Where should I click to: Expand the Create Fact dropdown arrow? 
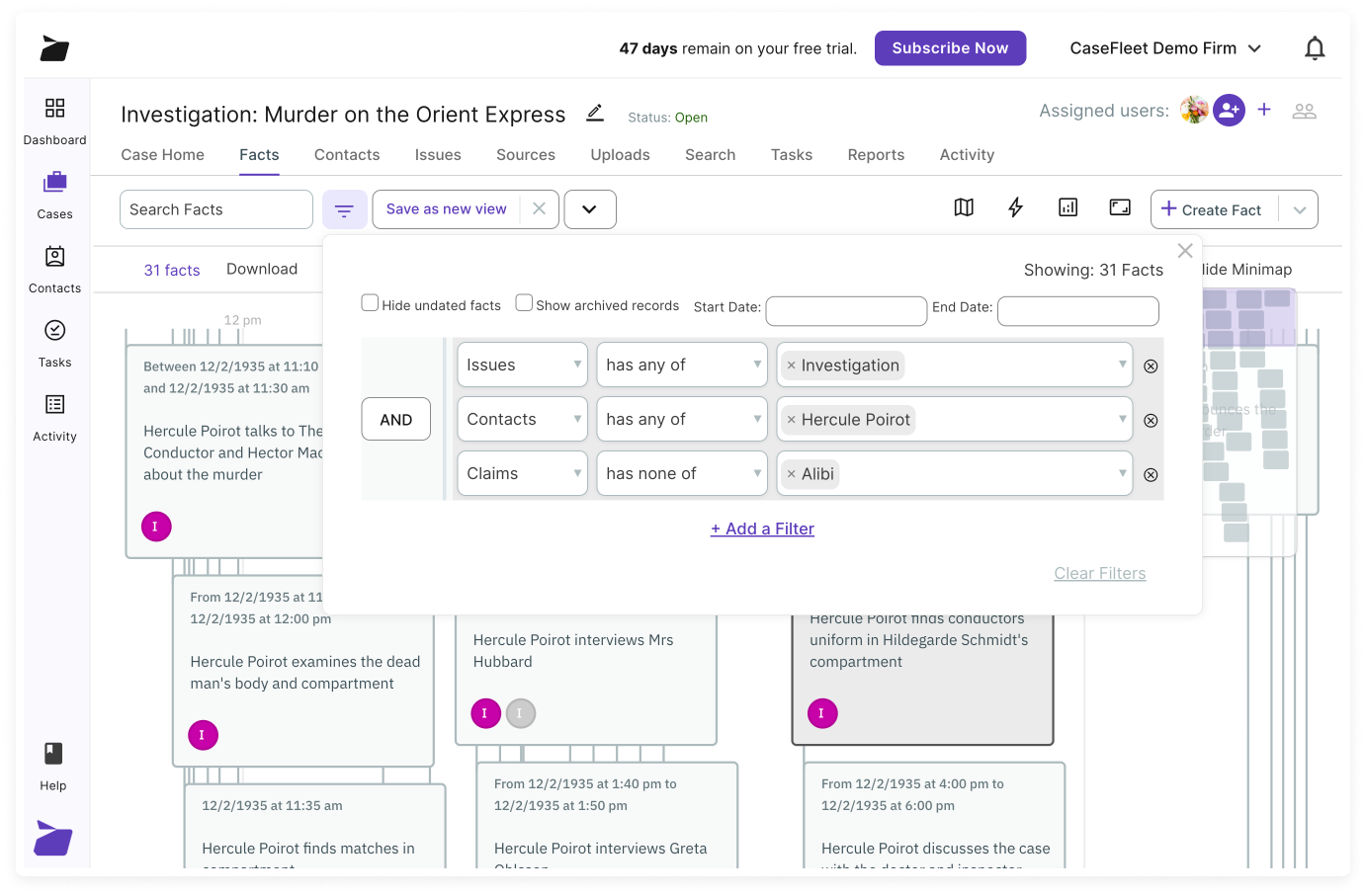1301,209
